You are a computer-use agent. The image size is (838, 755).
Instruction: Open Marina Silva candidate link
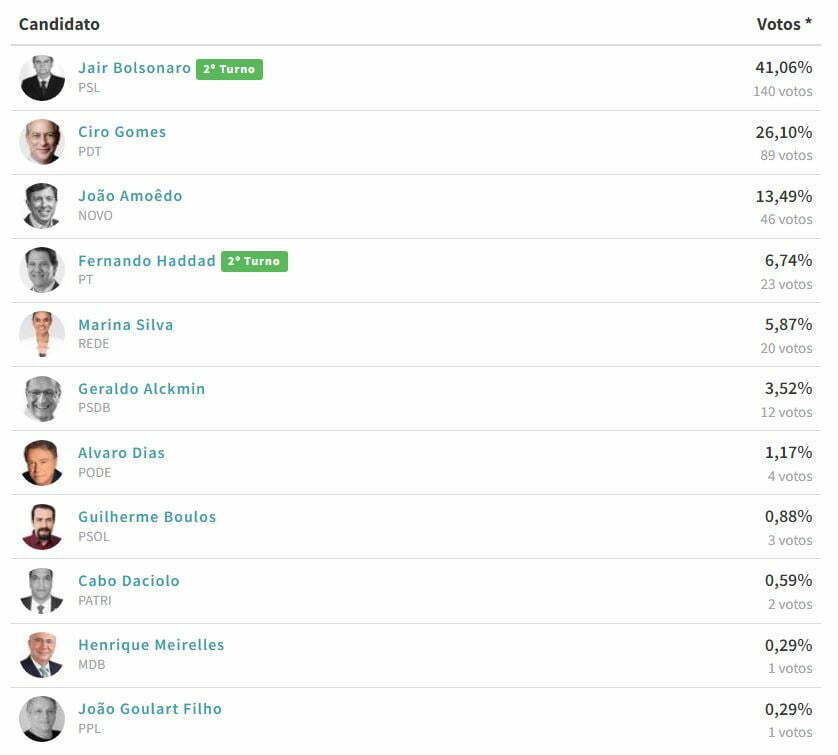click(x=126, y=325)
